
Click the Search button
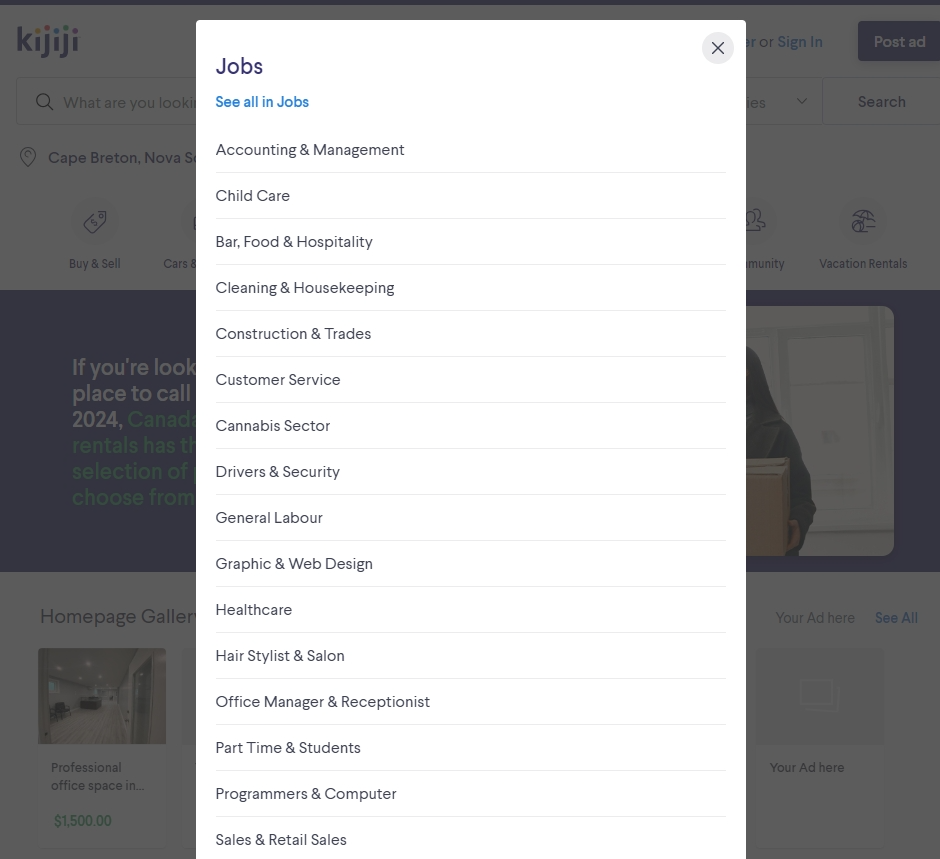881,102
